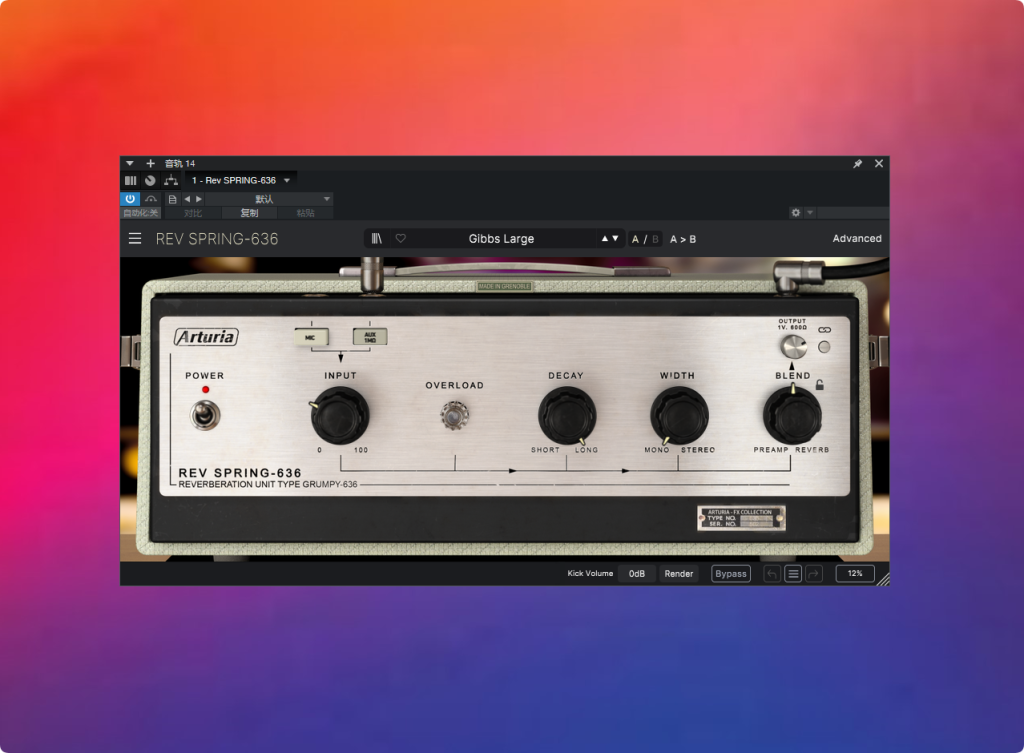Click the DECAY knob

[567, 416]
